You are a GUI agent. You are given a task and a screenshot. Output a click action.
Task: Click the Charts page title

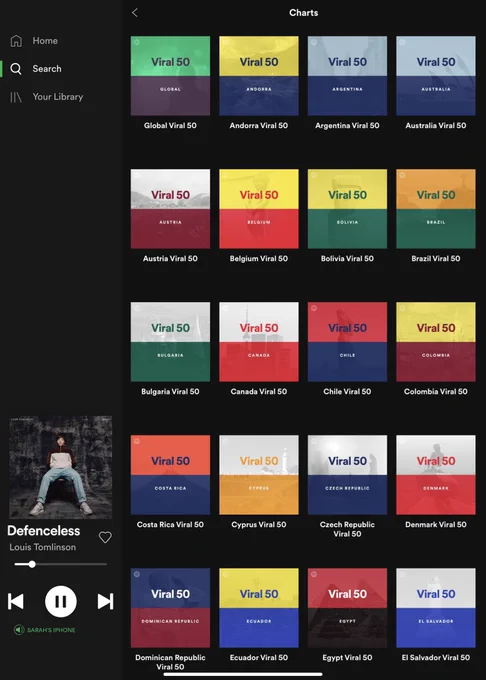tap(303, 13)
